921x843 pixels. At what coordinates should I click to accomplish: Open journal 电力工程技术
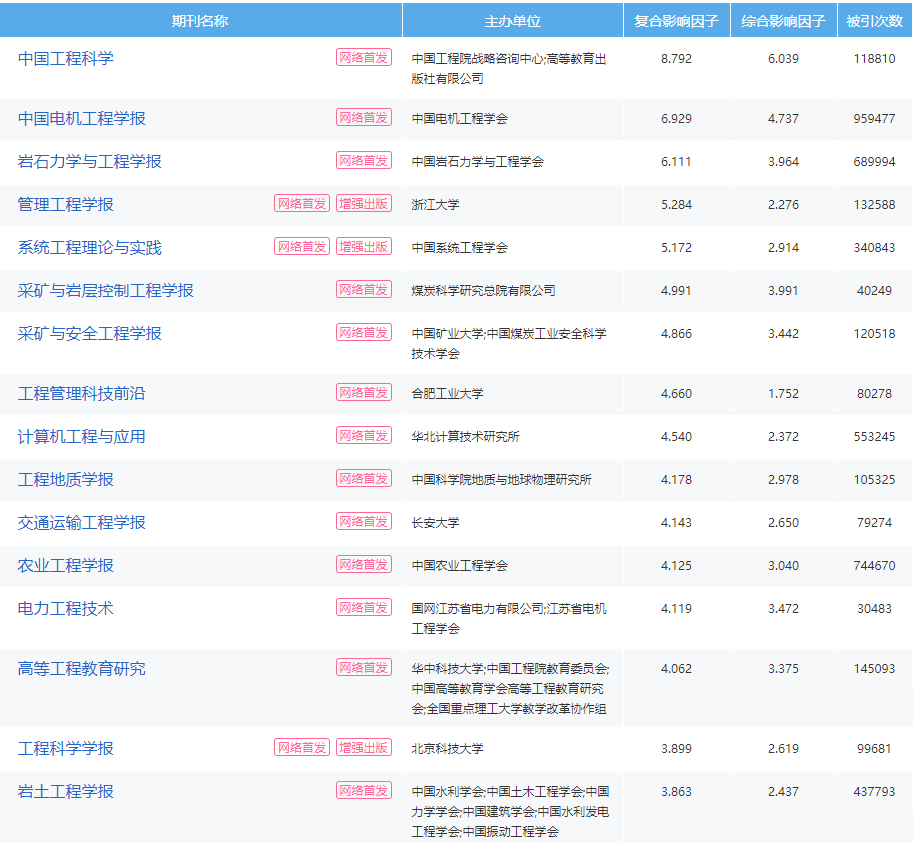click(x=66, y=609)
